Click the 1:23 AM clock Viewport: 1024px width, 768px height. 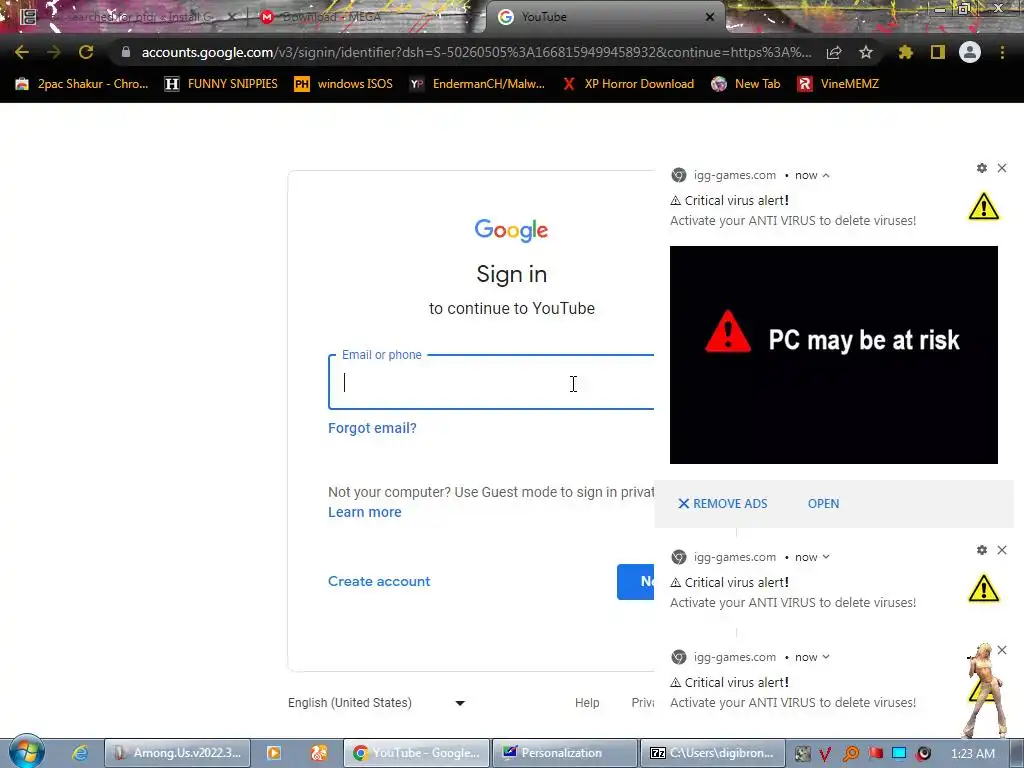[973, 754]
